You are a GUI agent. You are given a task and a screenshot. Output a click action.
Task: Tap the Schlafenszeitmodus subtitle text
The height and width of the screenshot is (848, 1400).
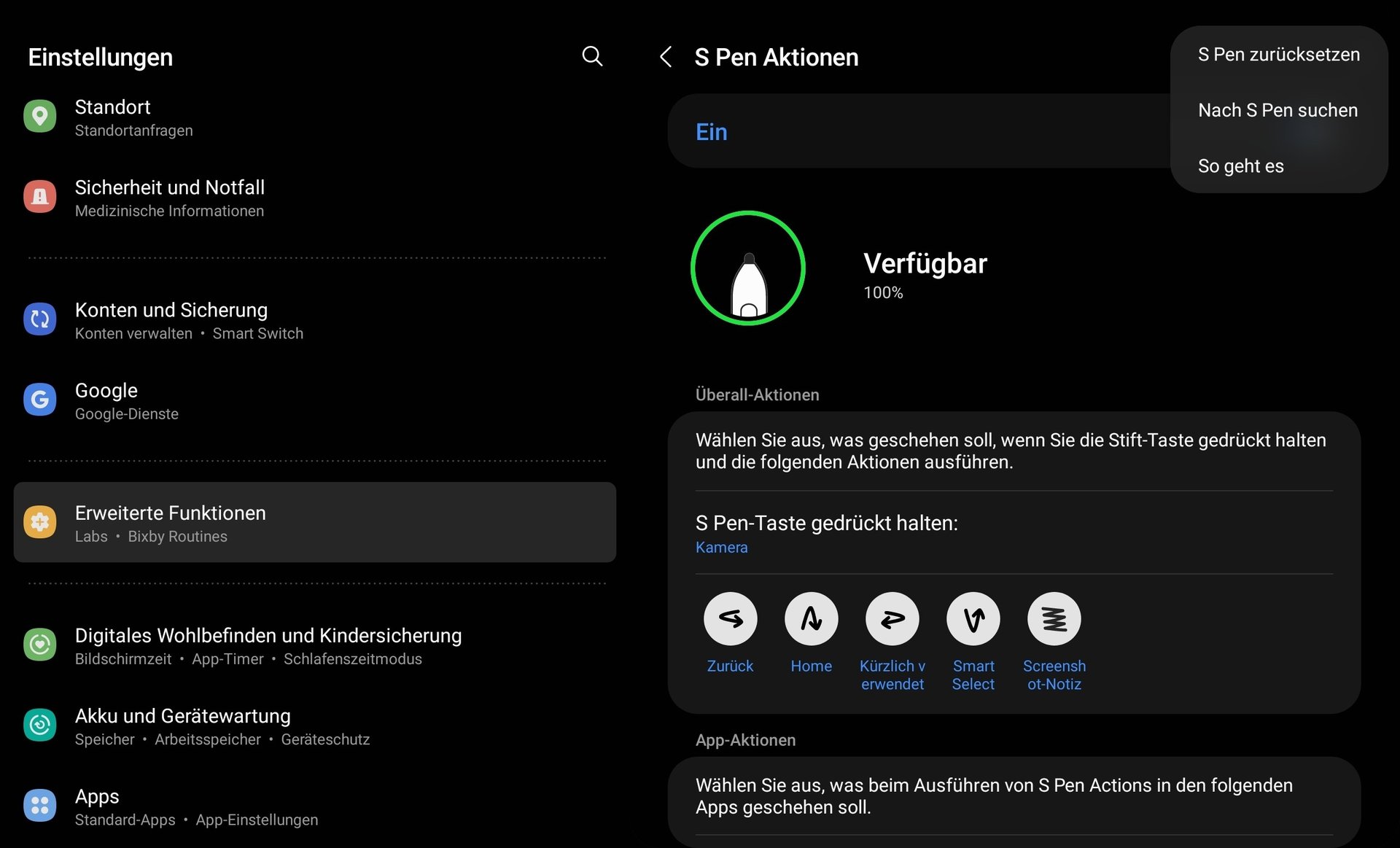click(352, 658)
